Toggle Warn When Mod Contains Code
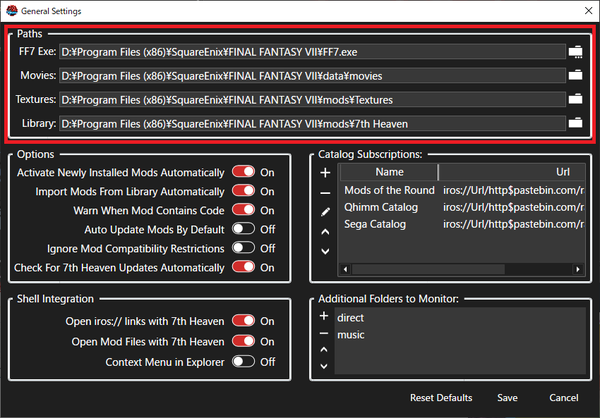The image size is (600, 418). click(x=243, y=210)
